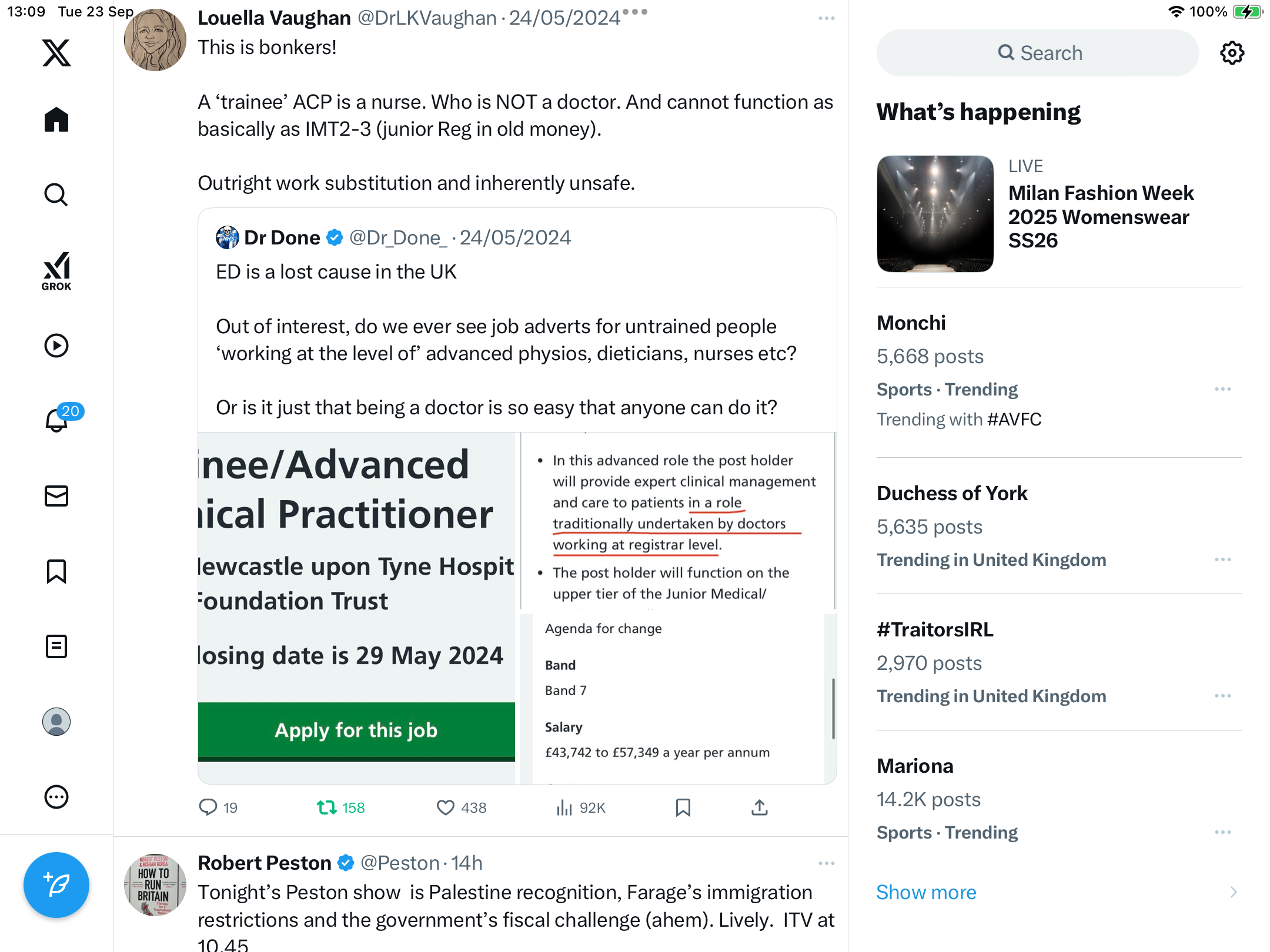Open more options on Louella Vaughan's post
The width and height of the screenshot is (1270, 952).
click(x=826, y=19)
